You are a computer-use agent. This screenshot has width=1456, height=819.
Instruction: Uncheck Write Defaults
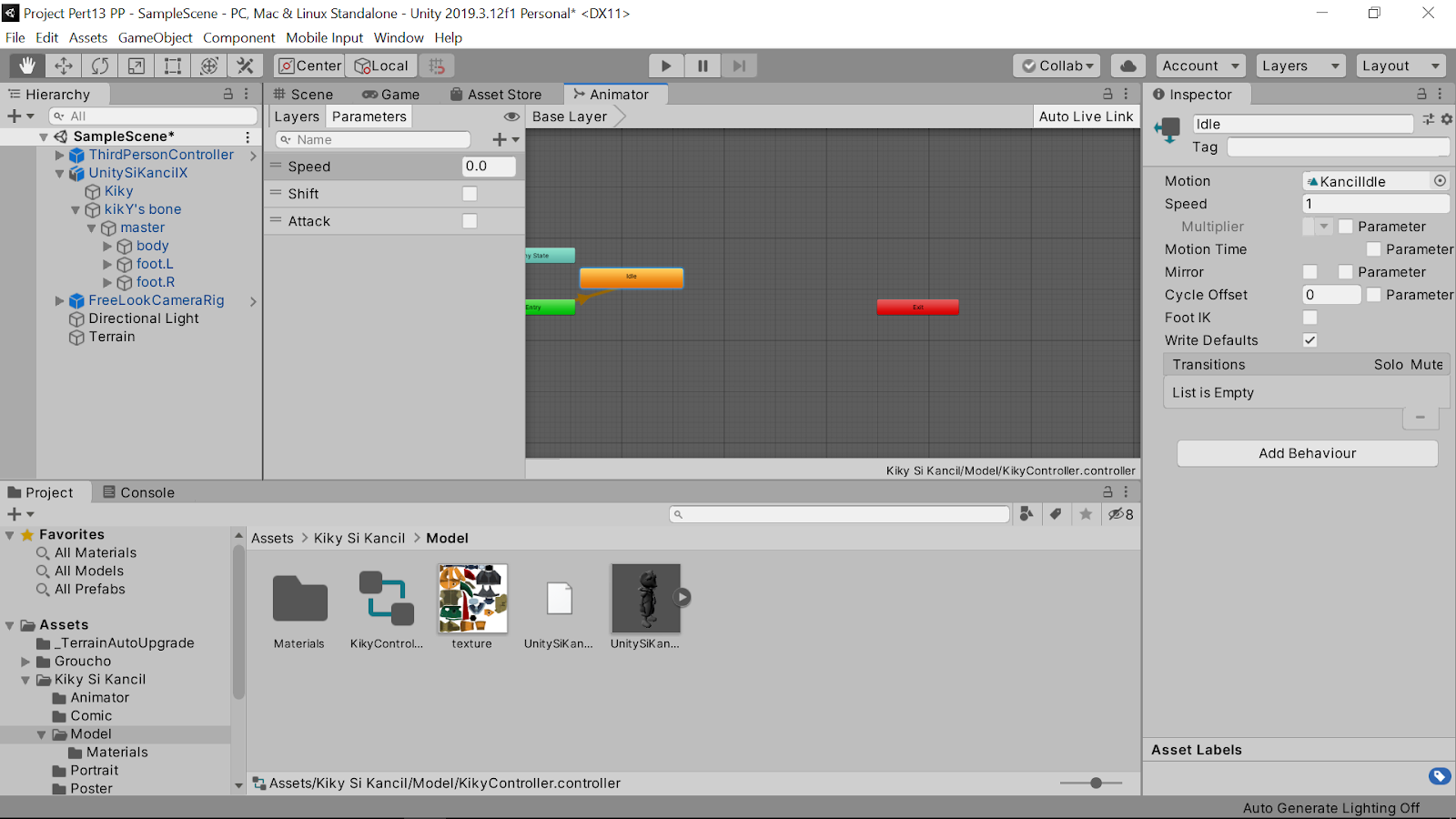pyautogui.click(x=1310, y=340)
